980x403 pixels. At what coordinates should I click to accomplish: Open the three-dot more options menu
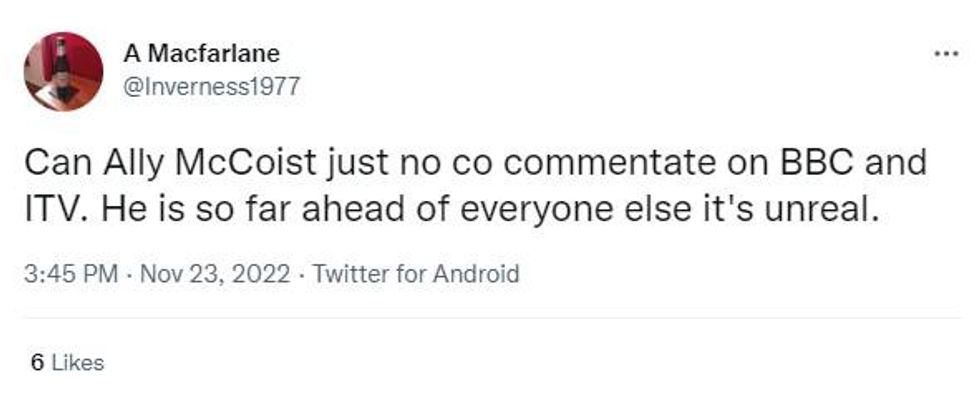tap(945, 54)
